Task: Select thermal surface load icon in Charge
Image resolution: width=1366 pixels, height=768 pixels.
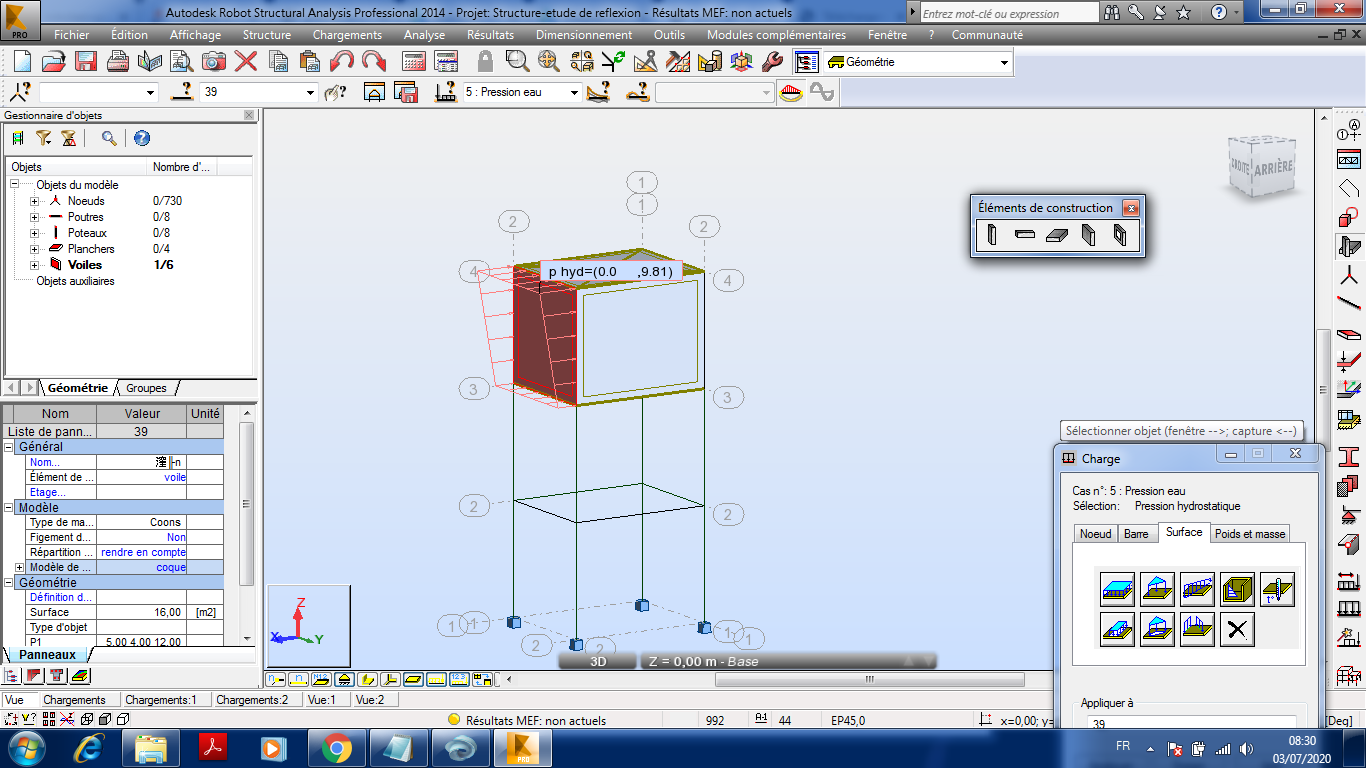Action: 1277,589
